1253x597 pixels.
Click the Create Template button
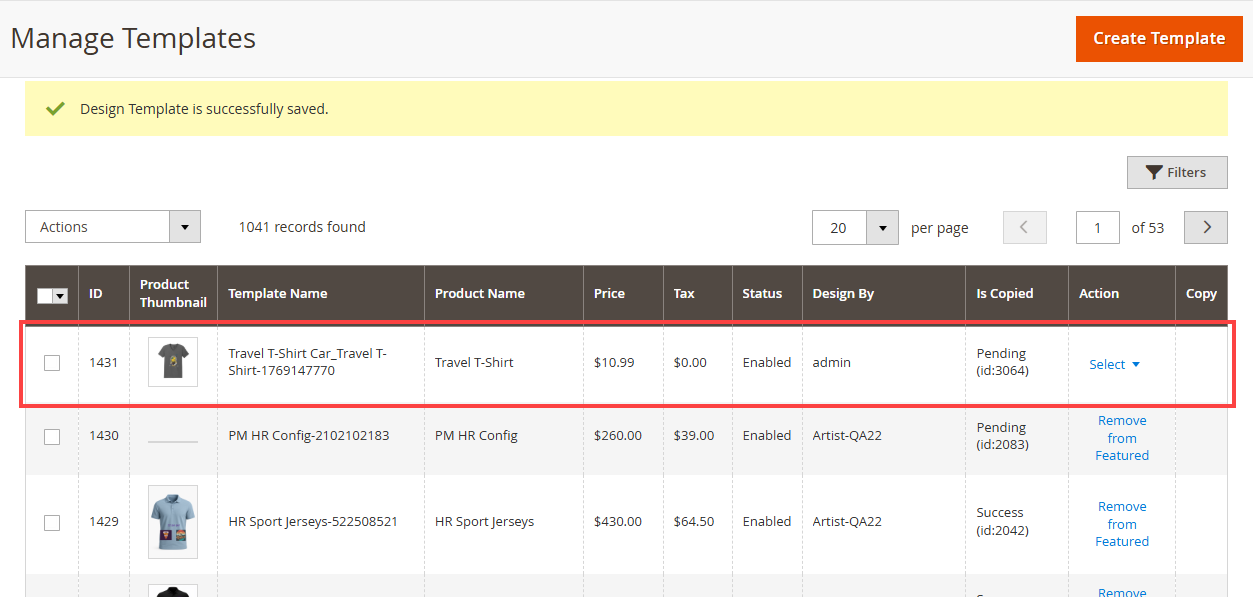(1158, 39)
